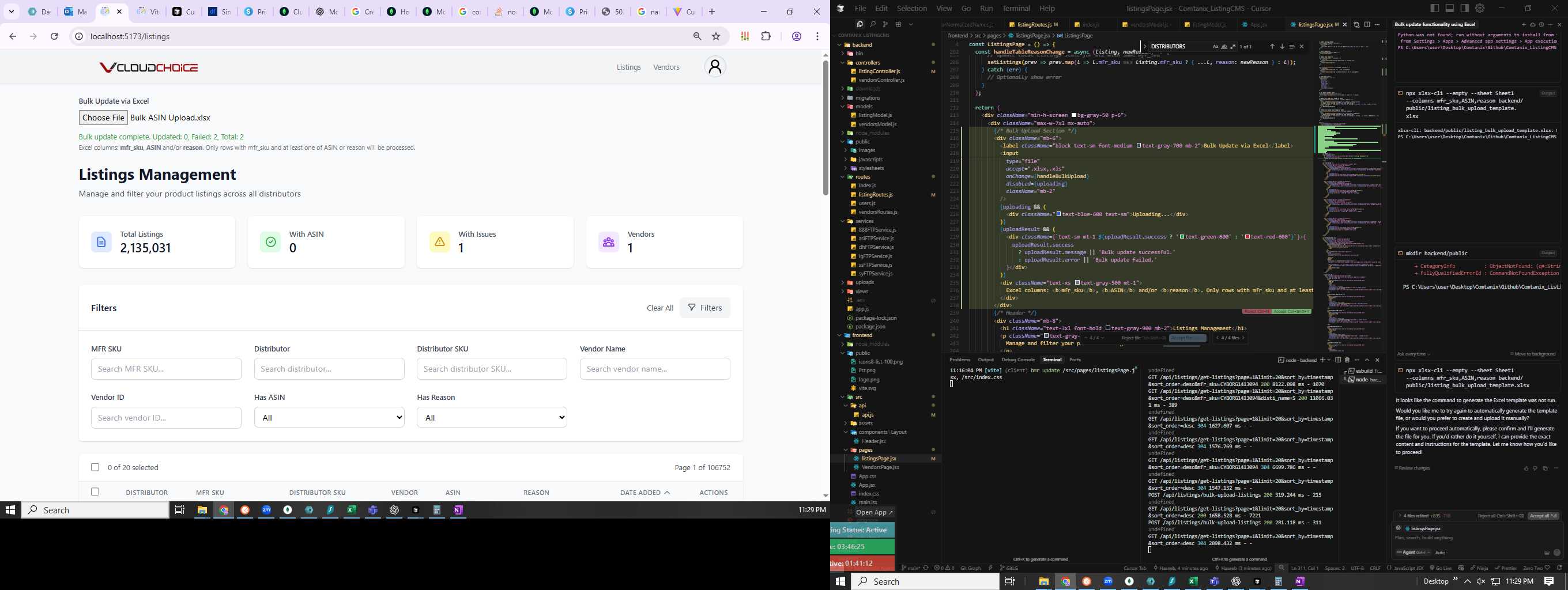Open Zoom from the right taskbar
Viewport: 1568px width, 590px height.
point(1108,581)
